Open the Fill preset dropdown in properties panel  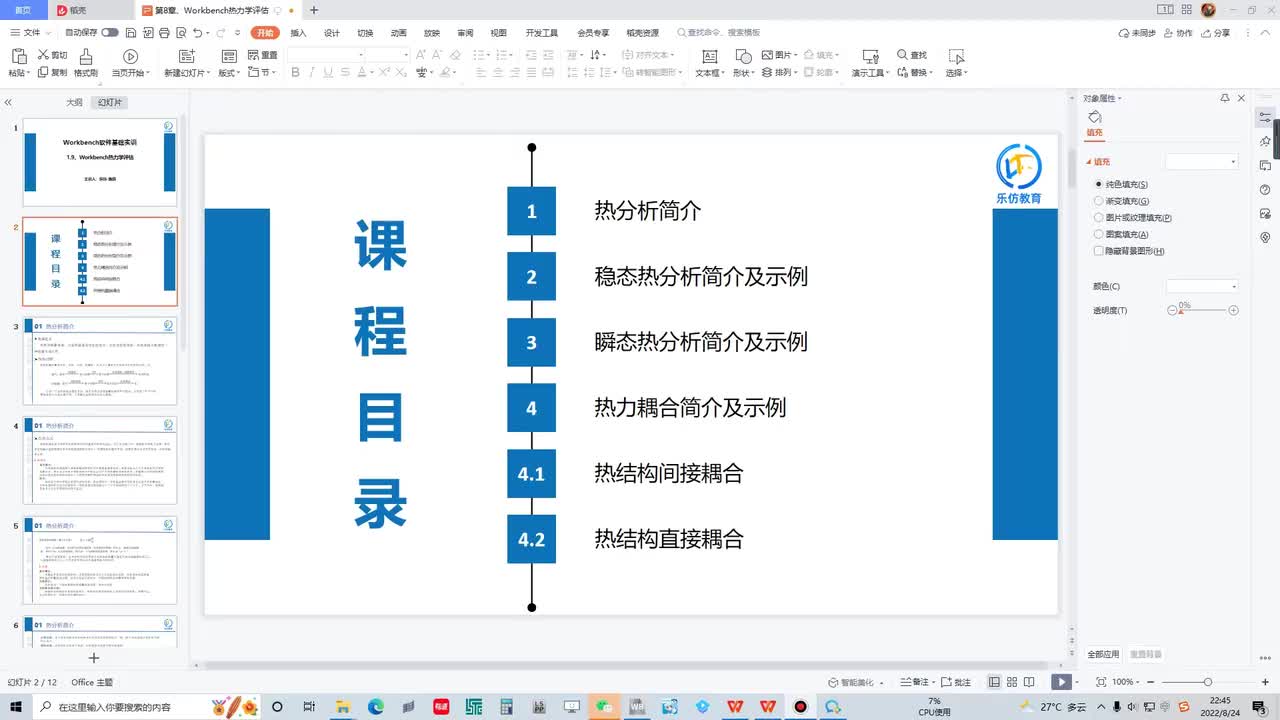coord(1202,161)
